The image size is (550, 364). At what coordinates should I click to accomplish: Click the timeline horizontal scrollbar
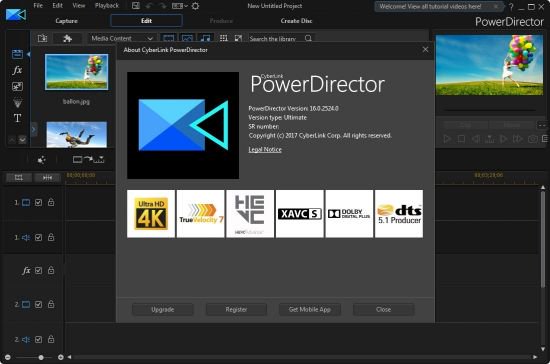[x=302, y=357]
